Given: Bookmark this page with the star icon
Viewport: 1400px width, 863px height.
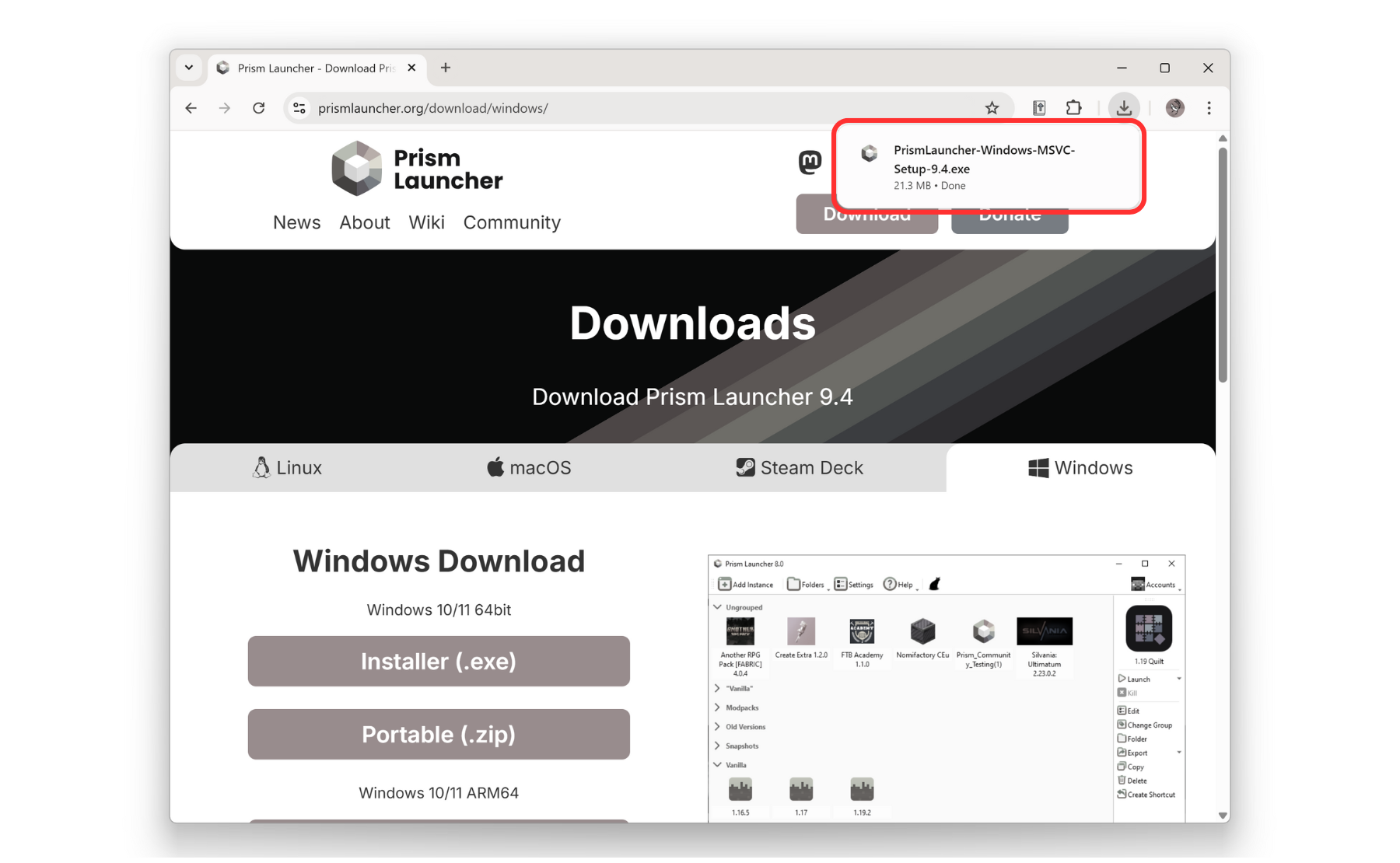Looking at the screenshot, I should tap(992, 108).
